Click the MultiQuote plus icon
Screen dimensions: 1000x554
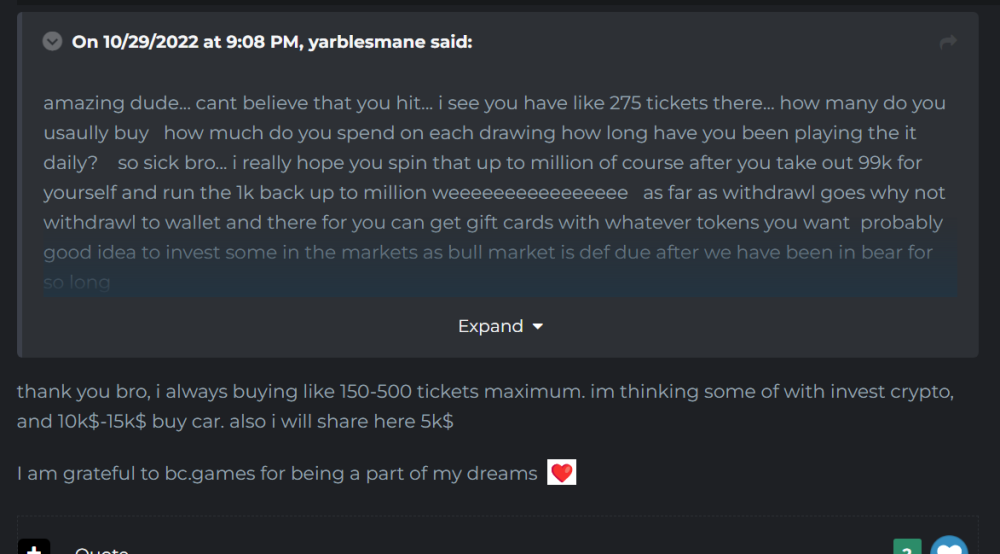(34, 547)
